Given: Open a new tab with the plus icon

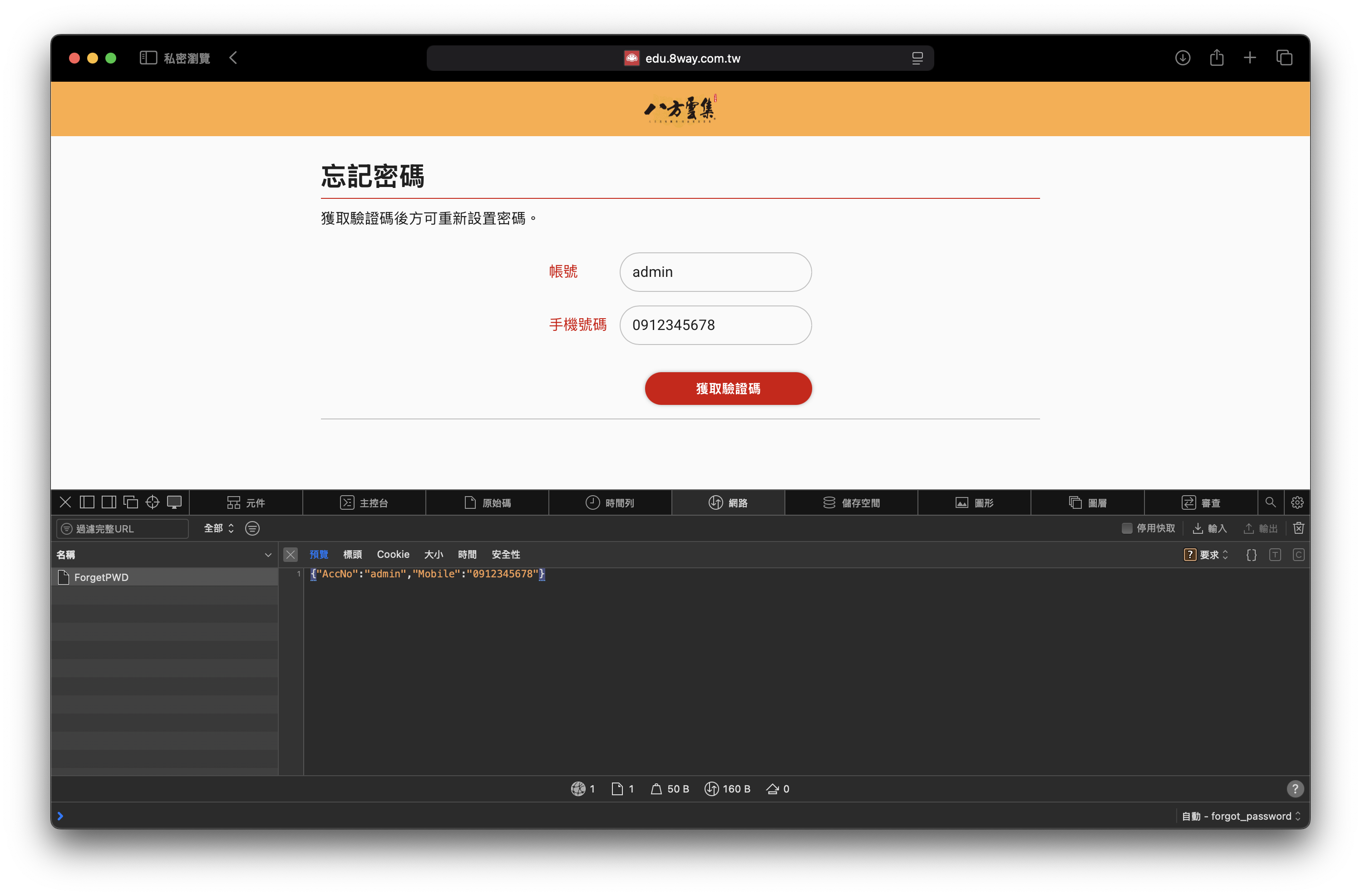Looking at the screenshot, I should (1250, 58).
